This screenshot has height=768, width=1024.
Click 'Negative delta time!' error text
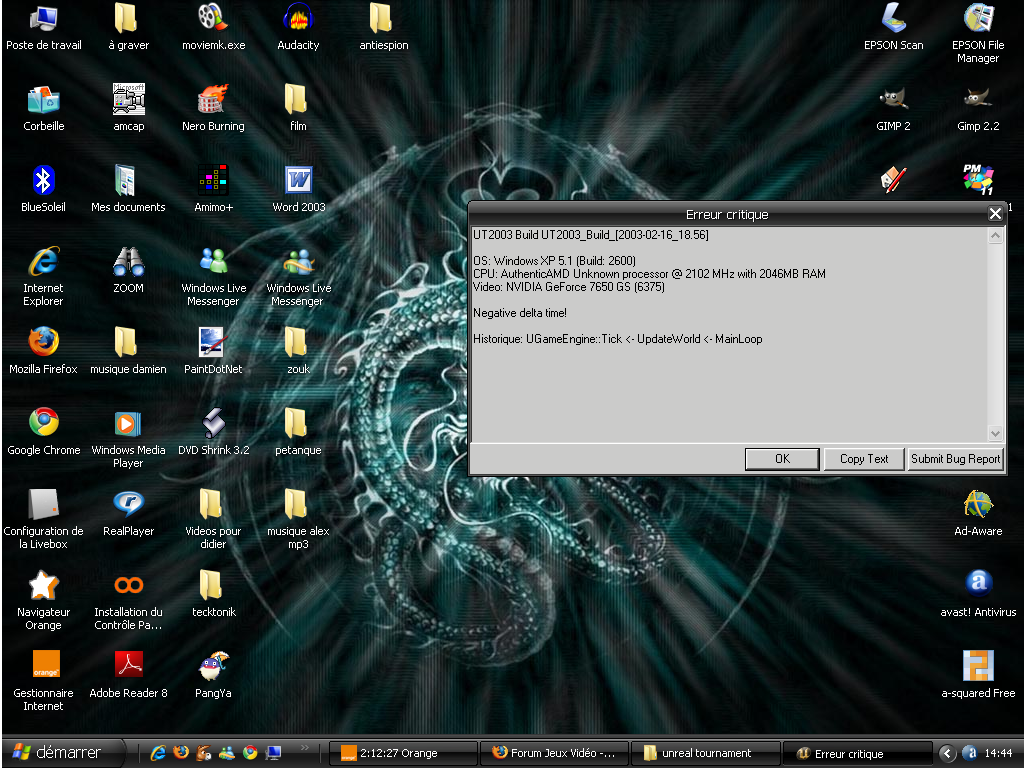[x=520, y=313]
